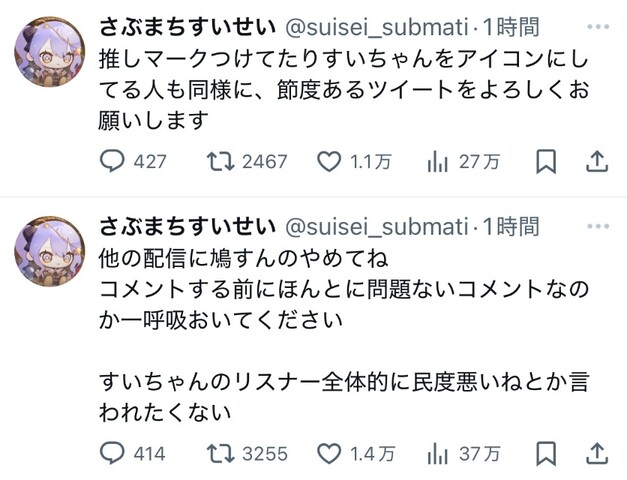Open profile avatar on the first tweet

pos(50,52)
